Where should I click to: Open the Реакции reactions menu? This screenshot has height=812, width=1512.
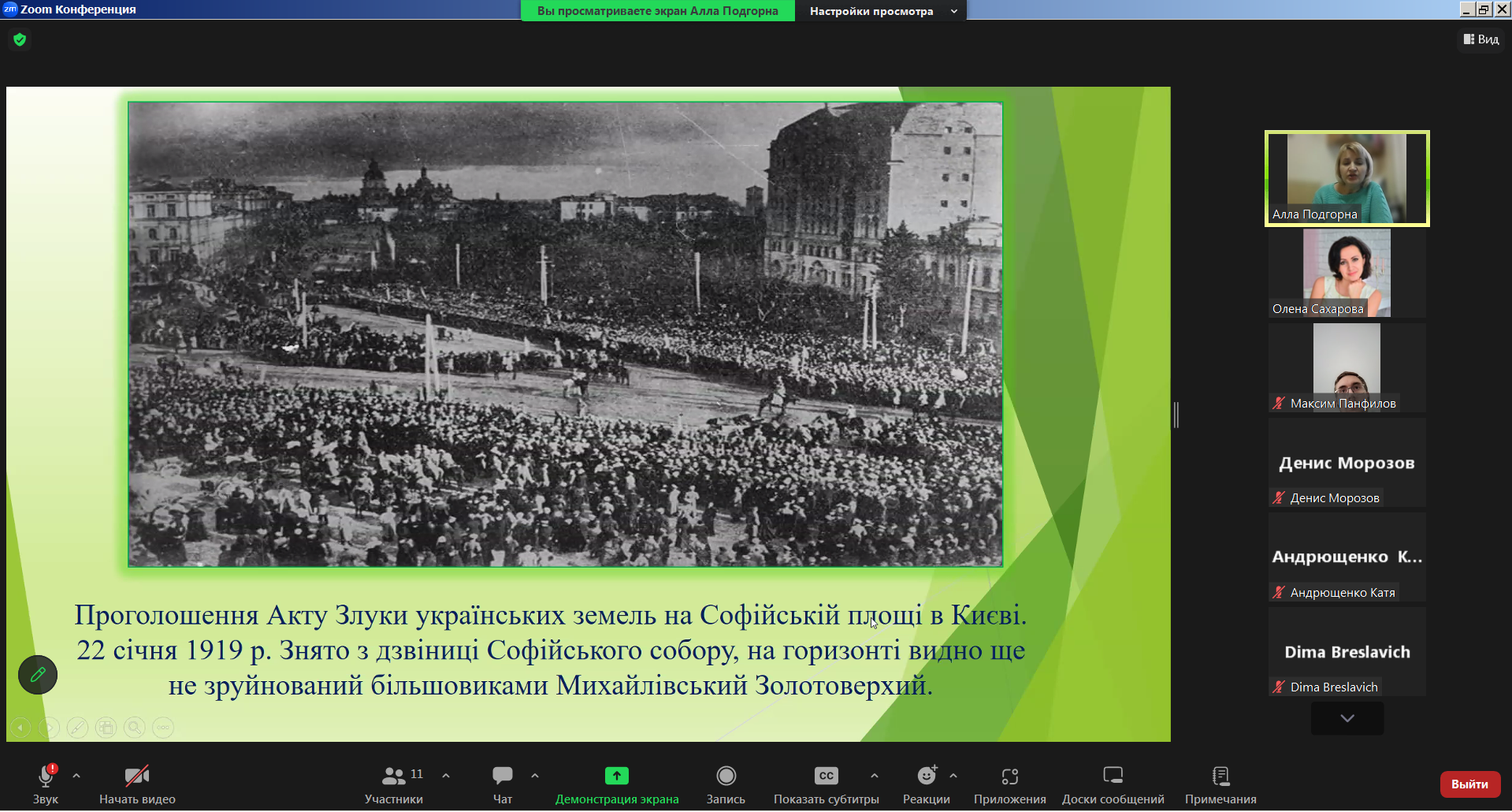[x=927, y=785]
